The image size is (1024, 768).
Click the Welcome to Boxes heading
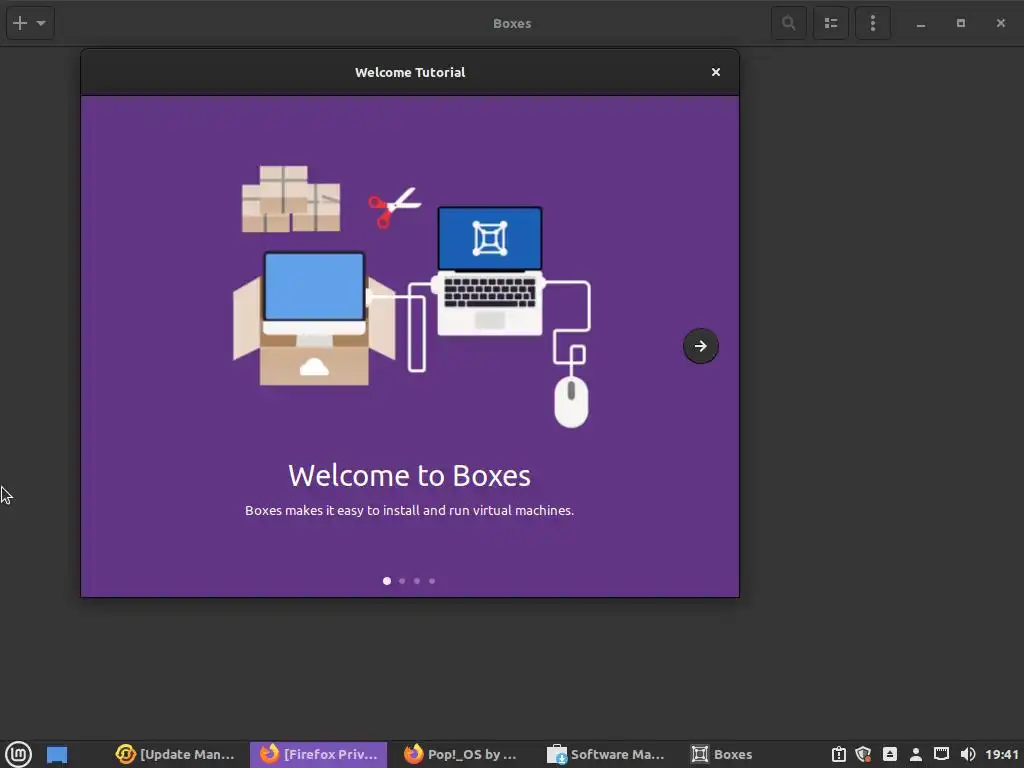[x=409, y=475]
